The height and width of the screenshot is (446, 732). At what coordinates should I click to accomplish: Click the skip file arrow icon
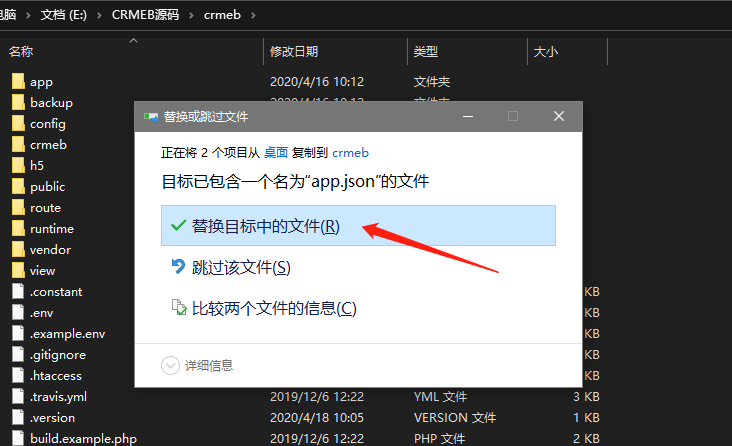tap(178, 267)
